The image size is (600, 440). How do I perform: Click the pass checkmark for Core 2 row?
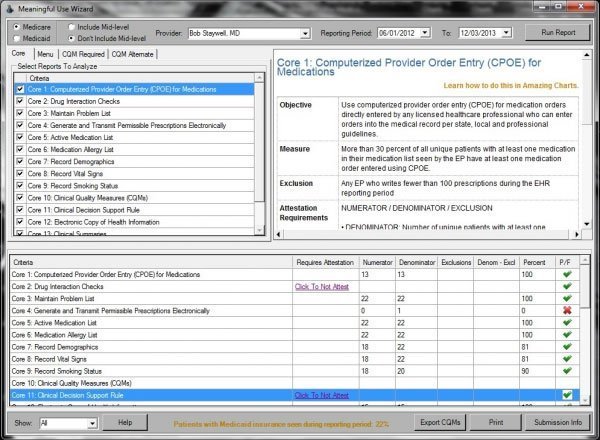coord(567,286)
